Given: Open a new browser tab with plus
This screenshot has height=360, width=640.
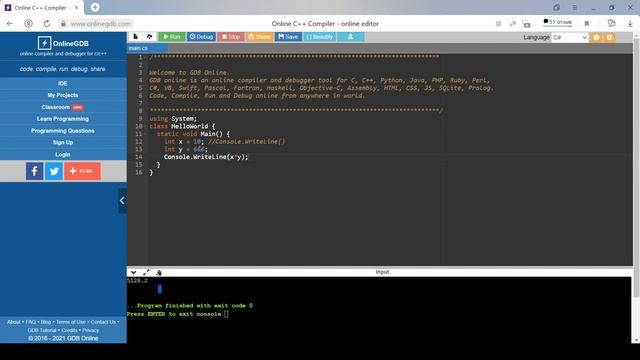Looking at the screenshot, I should 95,7.
